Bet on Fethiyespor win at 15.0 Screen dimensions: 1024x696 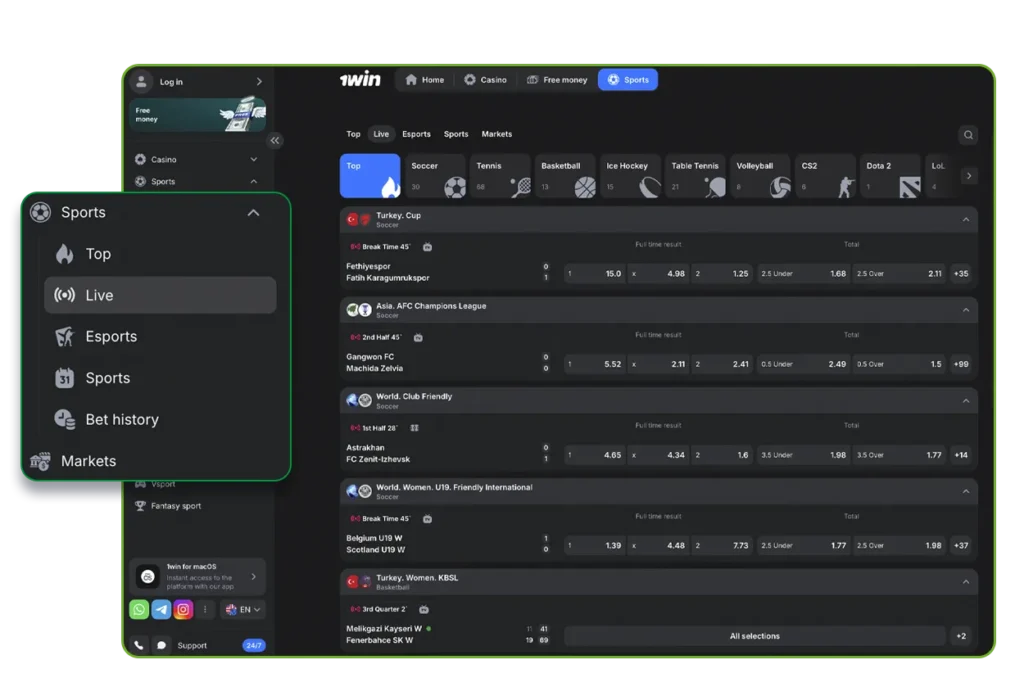click(595, 273)
